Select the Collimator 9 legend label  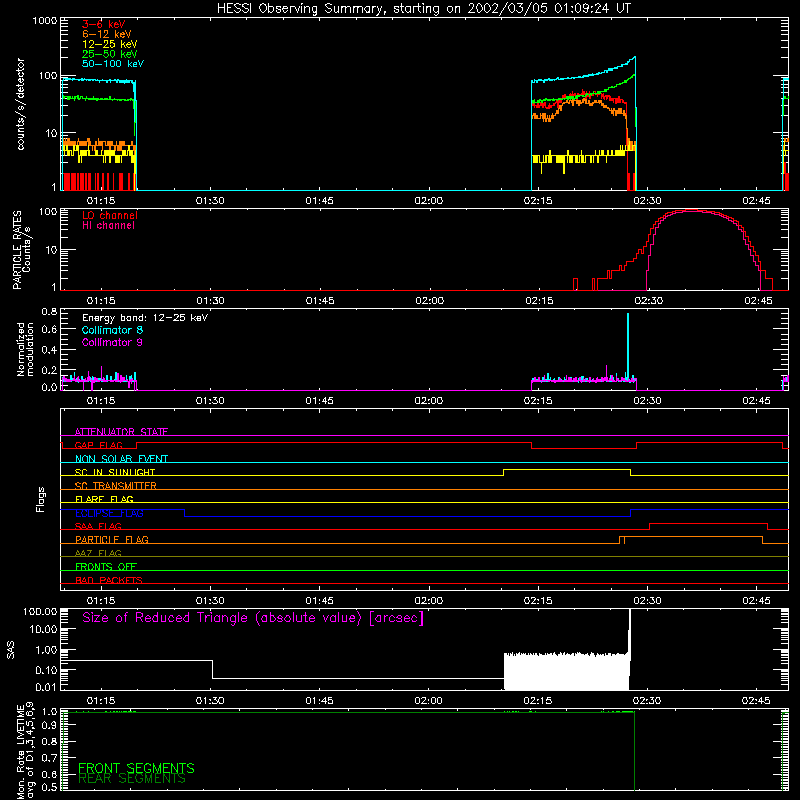point(112,342)
